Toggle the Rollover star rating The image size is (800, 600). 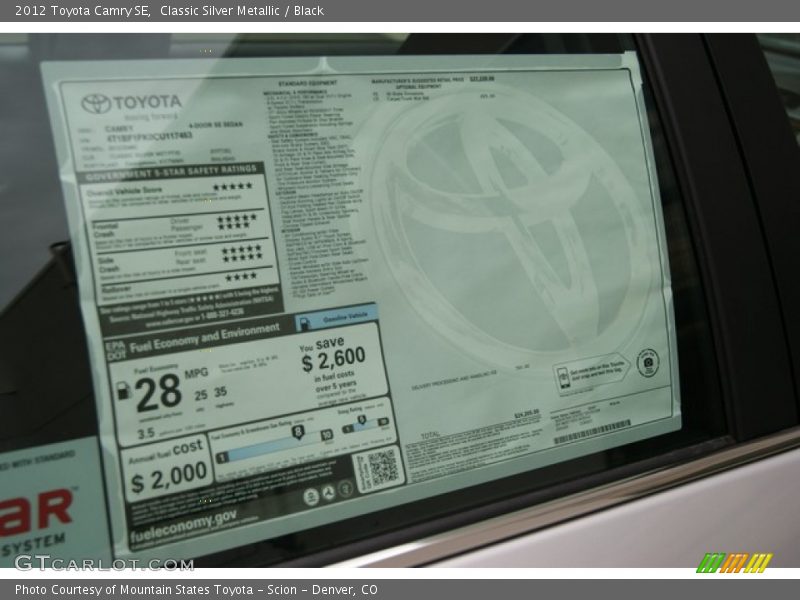[x=240, y=277]
